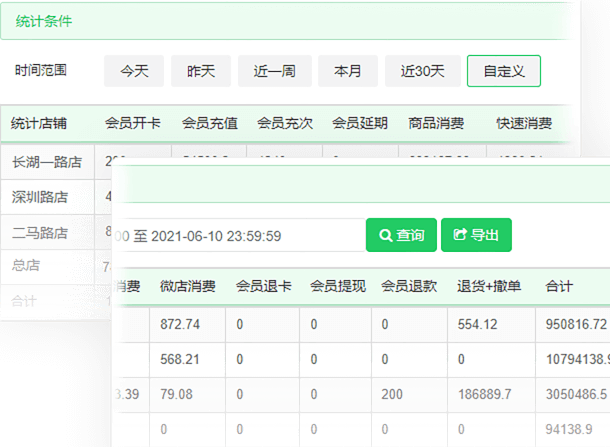Select the 自定义 custom range option

504,71
